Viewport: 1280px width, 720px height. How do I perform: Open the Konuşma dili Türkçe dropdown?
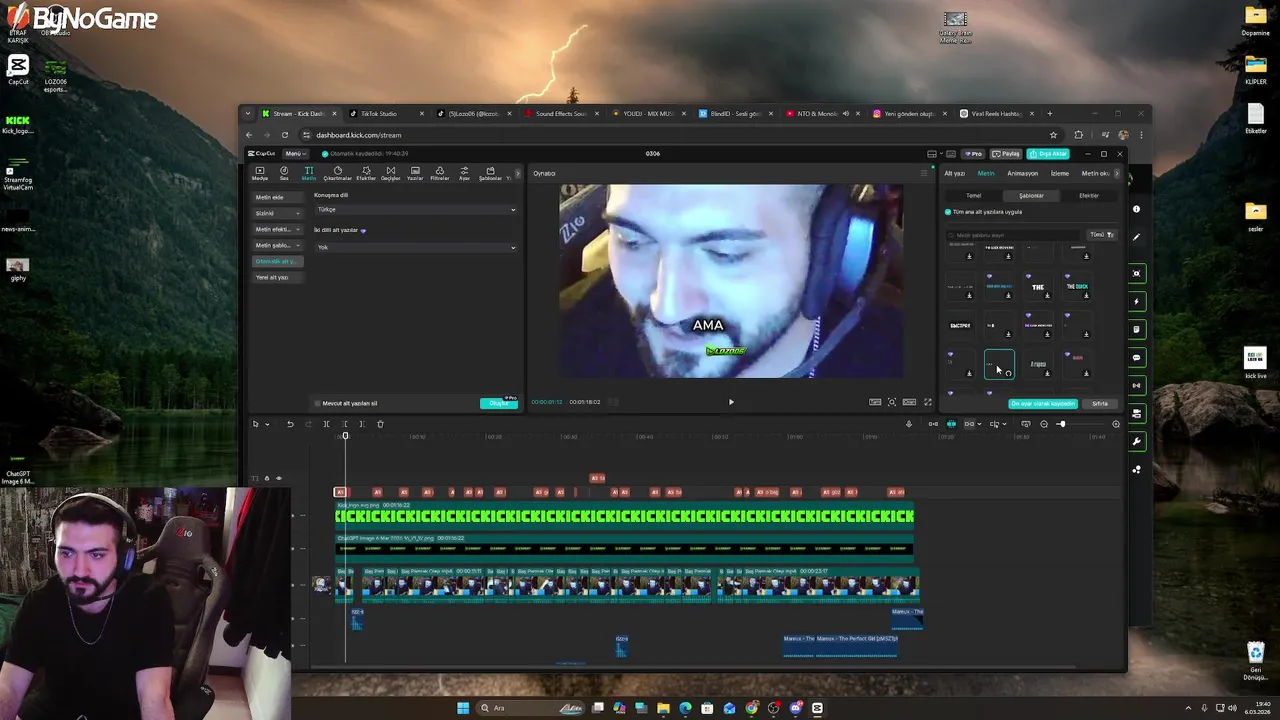416,210
